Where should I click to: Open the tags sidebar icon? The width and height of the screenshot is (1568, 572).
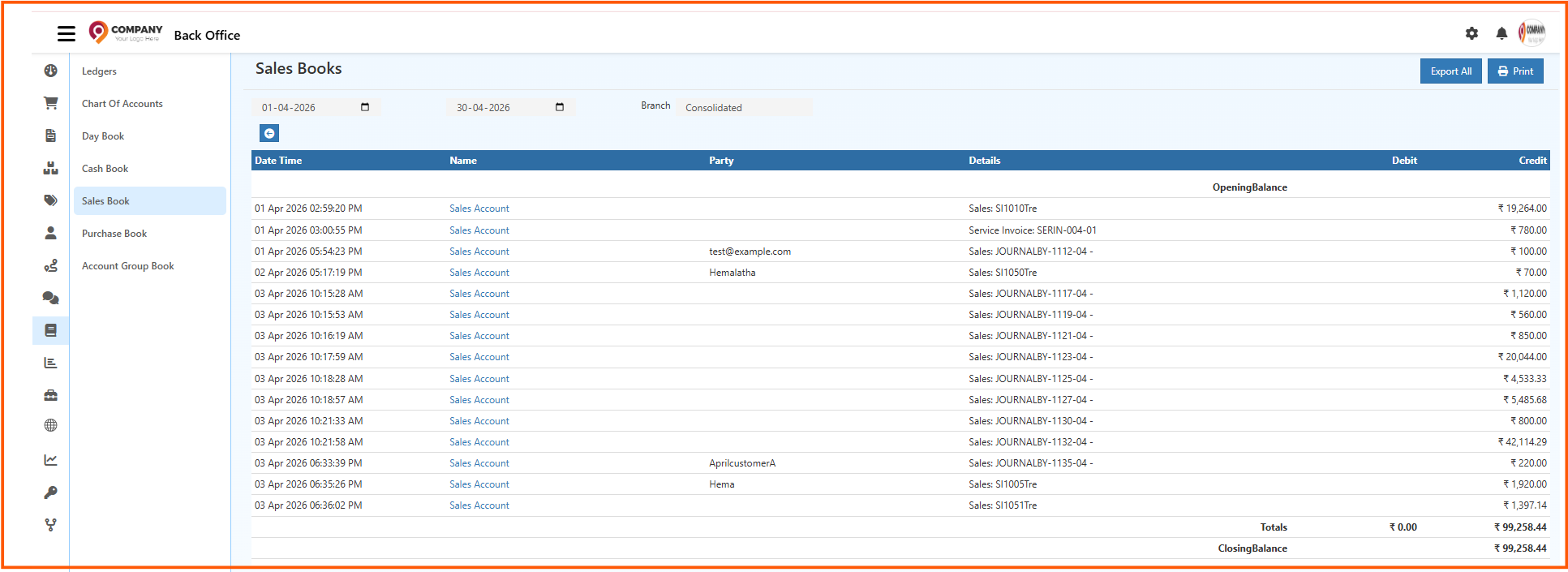tap(50, 200)
